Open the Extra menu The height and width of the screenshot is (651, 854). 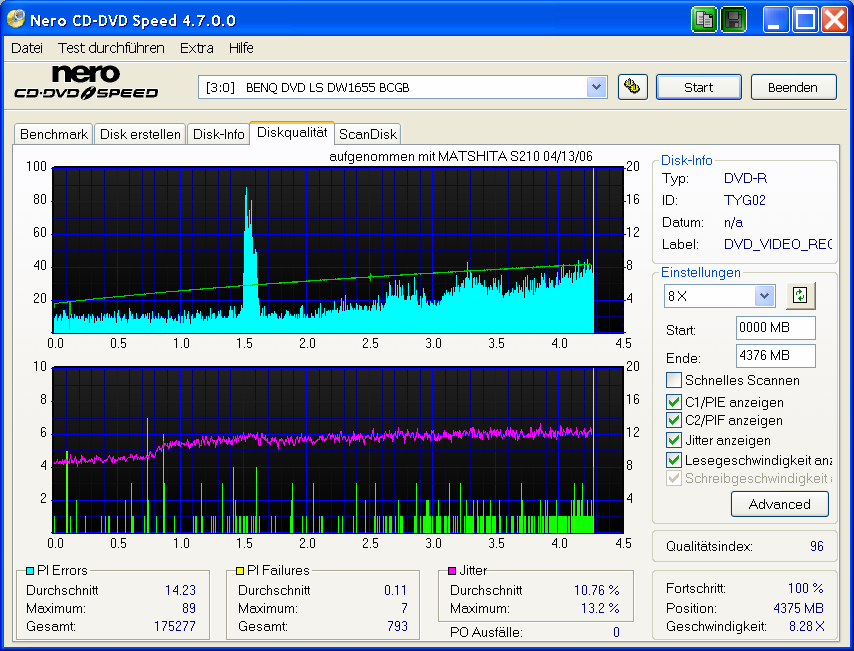(196, 47)
